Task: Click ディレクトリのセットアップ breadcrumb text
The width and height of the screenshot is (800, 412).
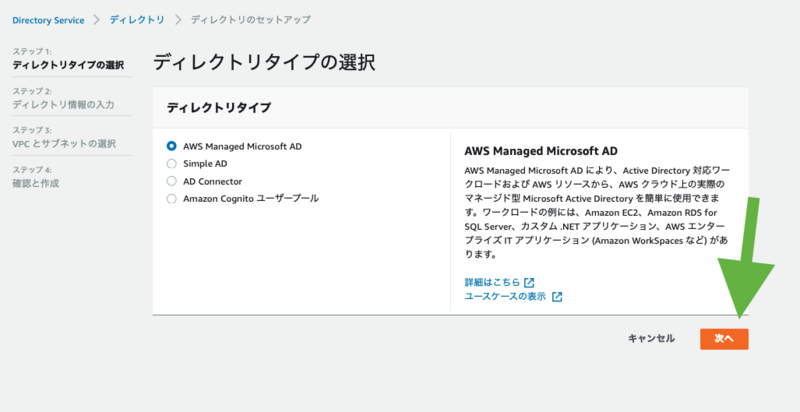Action: (x=251, y=20)
